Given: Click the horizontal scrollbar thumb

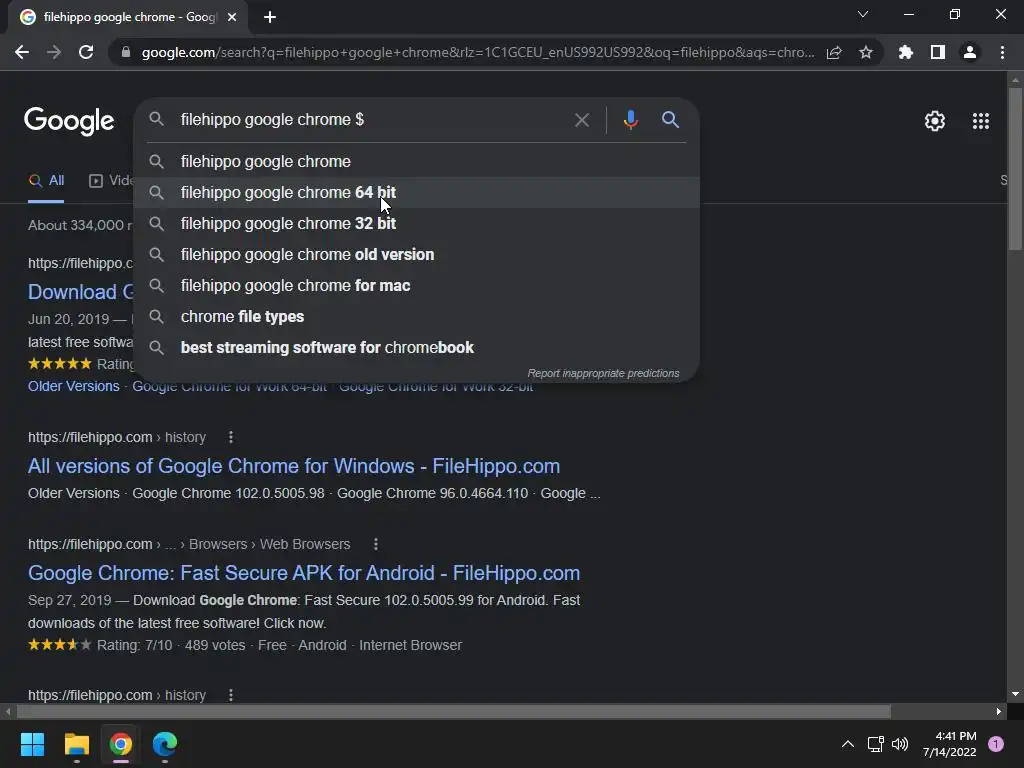Looking at the screenshot, I should (454, 711).
